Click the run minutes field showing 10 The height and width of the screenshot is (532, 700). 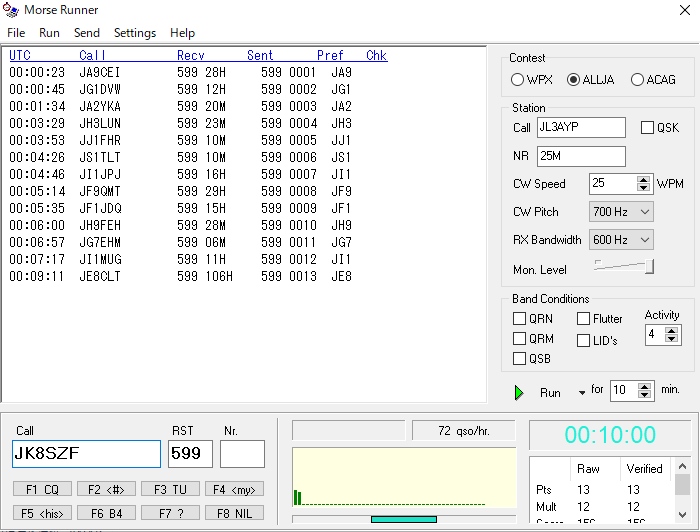tap(624, 391)
